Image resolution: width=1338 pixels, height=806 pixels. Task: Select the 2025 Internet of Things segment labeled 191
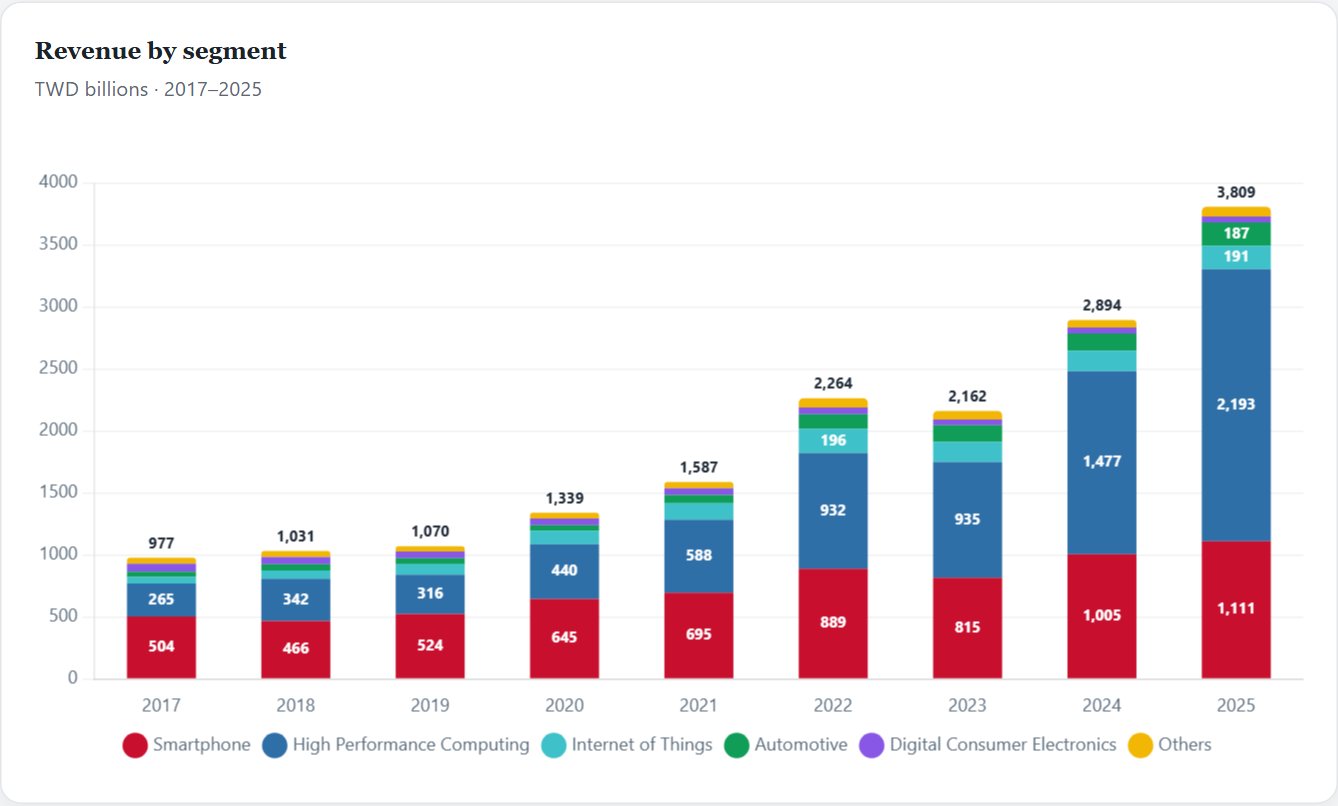(x=1236, y=257)
